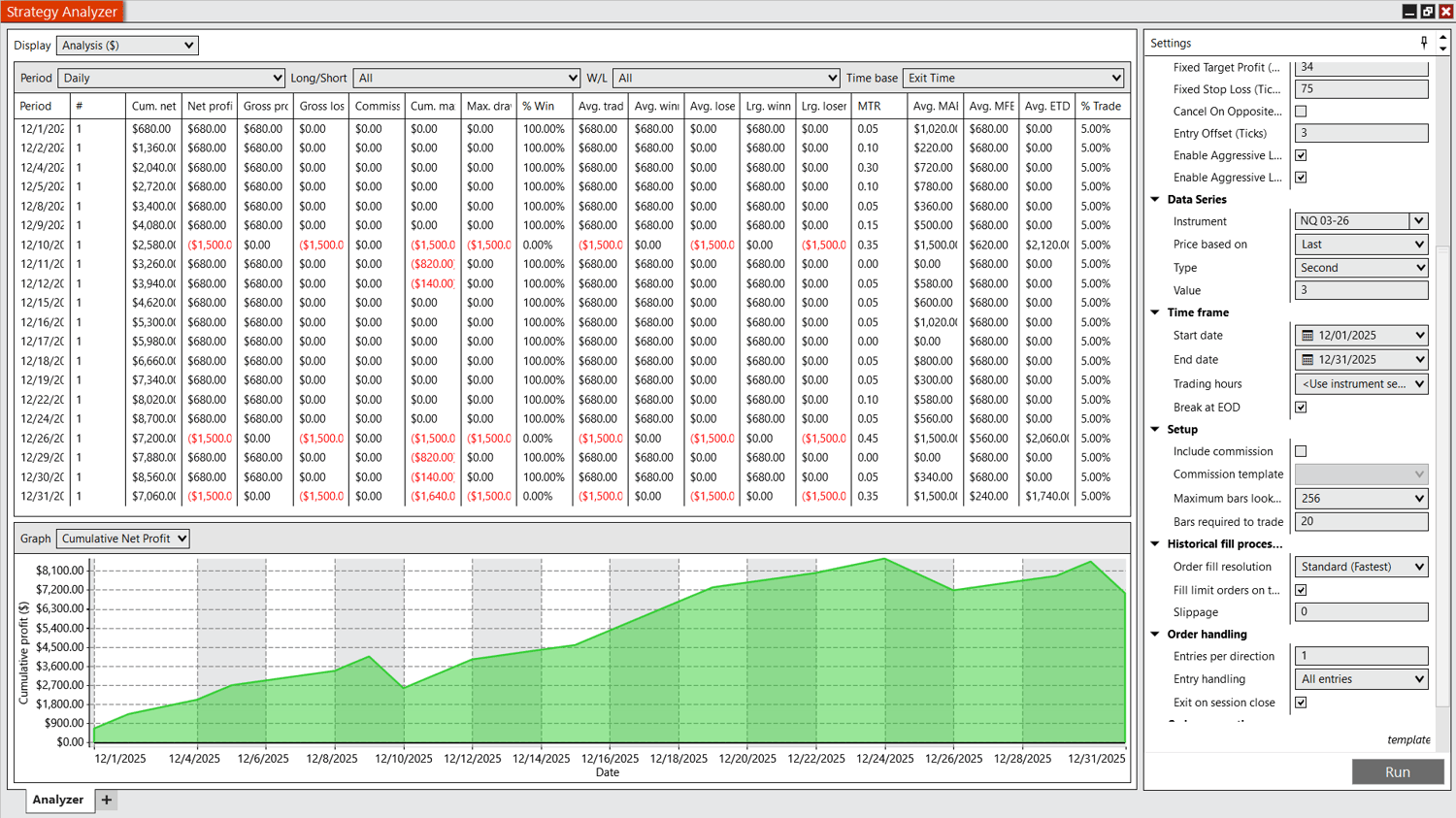Sort by the Max. drawdown column header

(488, 106)
